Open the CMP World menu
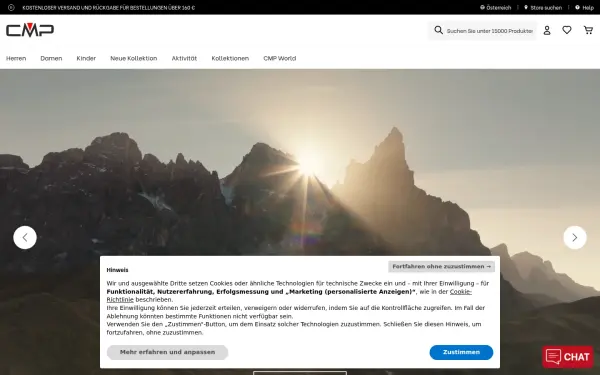 pos(279,58)
